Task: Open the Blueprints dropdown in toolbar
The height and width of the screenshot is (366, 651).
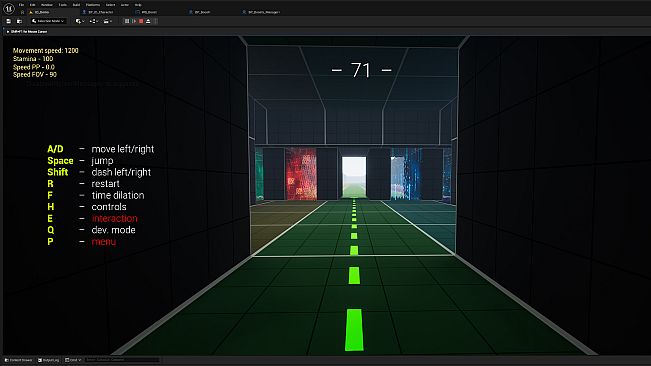Action: (x=94, y=21)
